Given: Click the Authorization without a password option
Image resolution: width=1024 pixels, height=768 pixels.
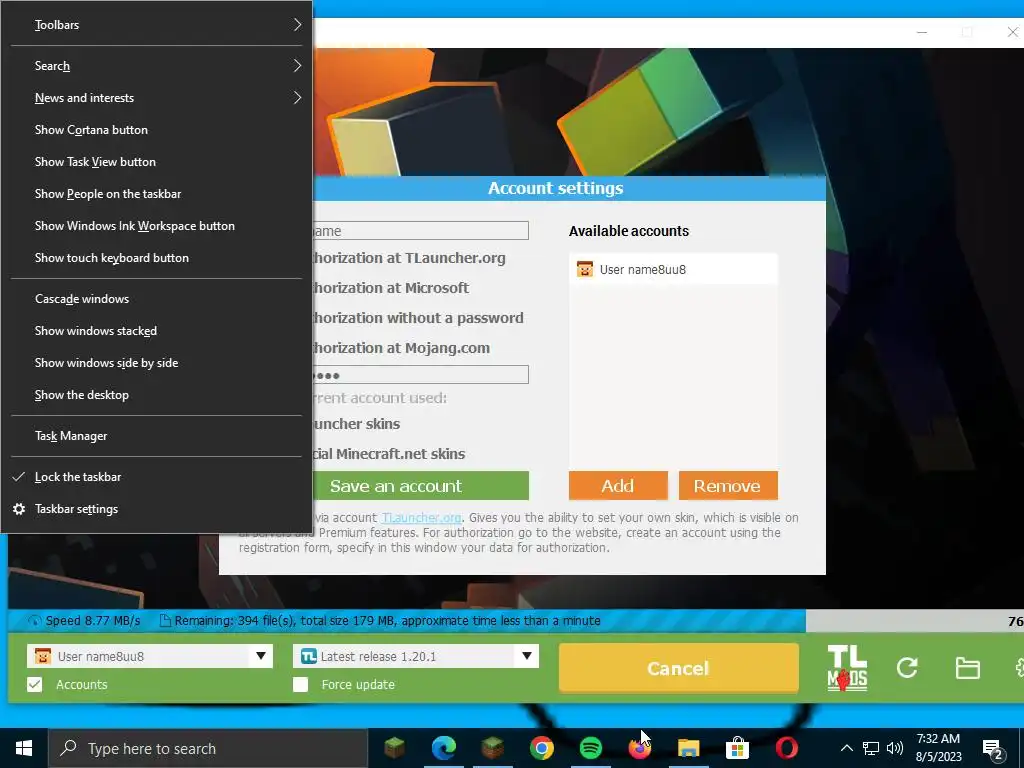Looking at the screenshot, I should pyautogui.click(x=418, y=318).
